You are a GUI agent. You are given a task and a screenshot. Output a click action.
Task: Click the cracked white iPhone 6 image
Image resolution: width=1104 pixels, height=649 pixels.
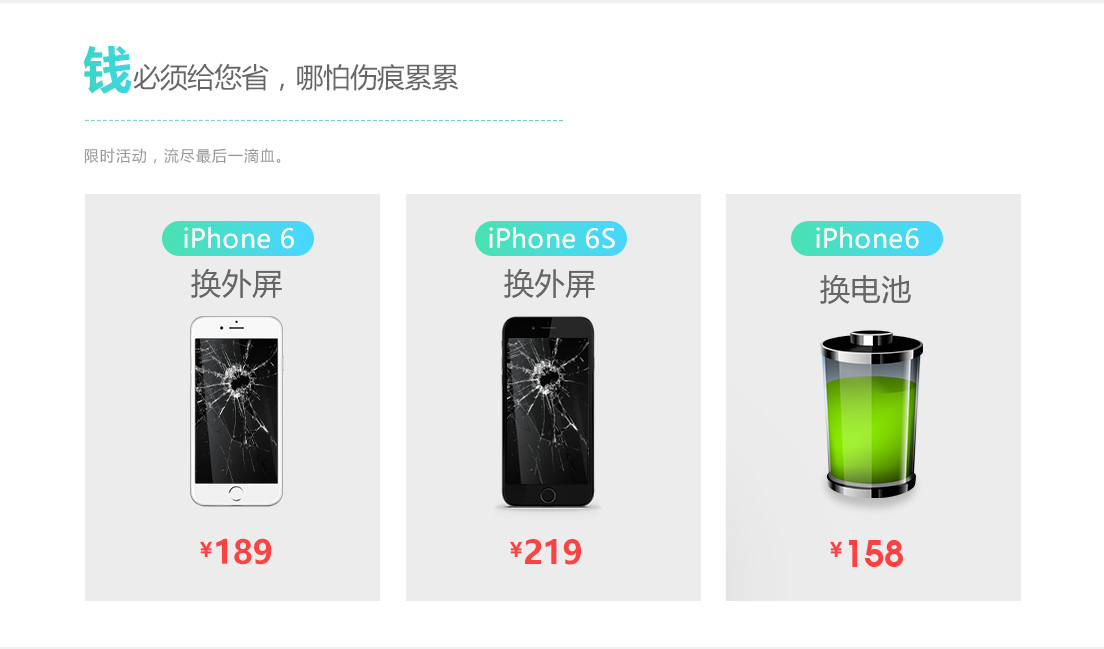tap(237, 411)
